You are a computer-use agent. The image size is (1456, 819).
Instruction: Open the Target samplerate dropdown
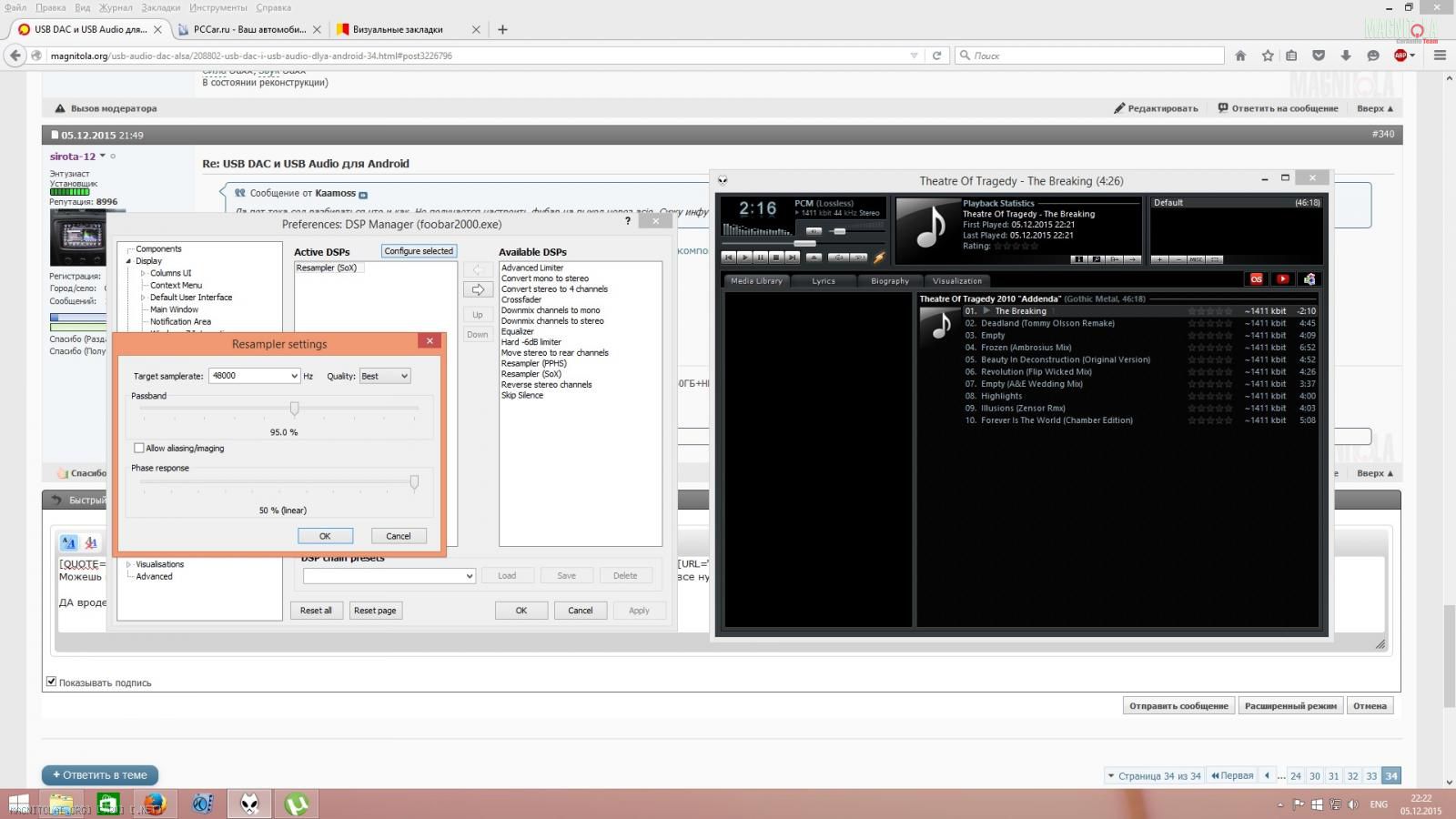[x=294, y=376]
